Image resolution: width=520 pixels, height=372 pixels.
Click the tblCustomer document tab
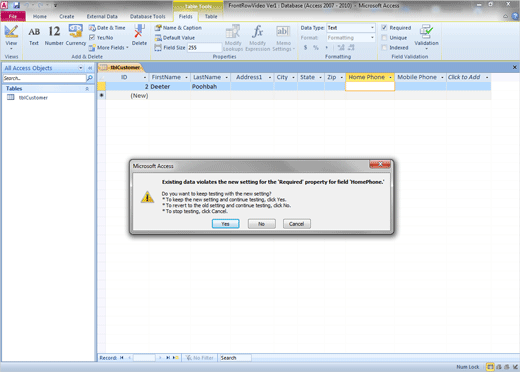[121, 67]
